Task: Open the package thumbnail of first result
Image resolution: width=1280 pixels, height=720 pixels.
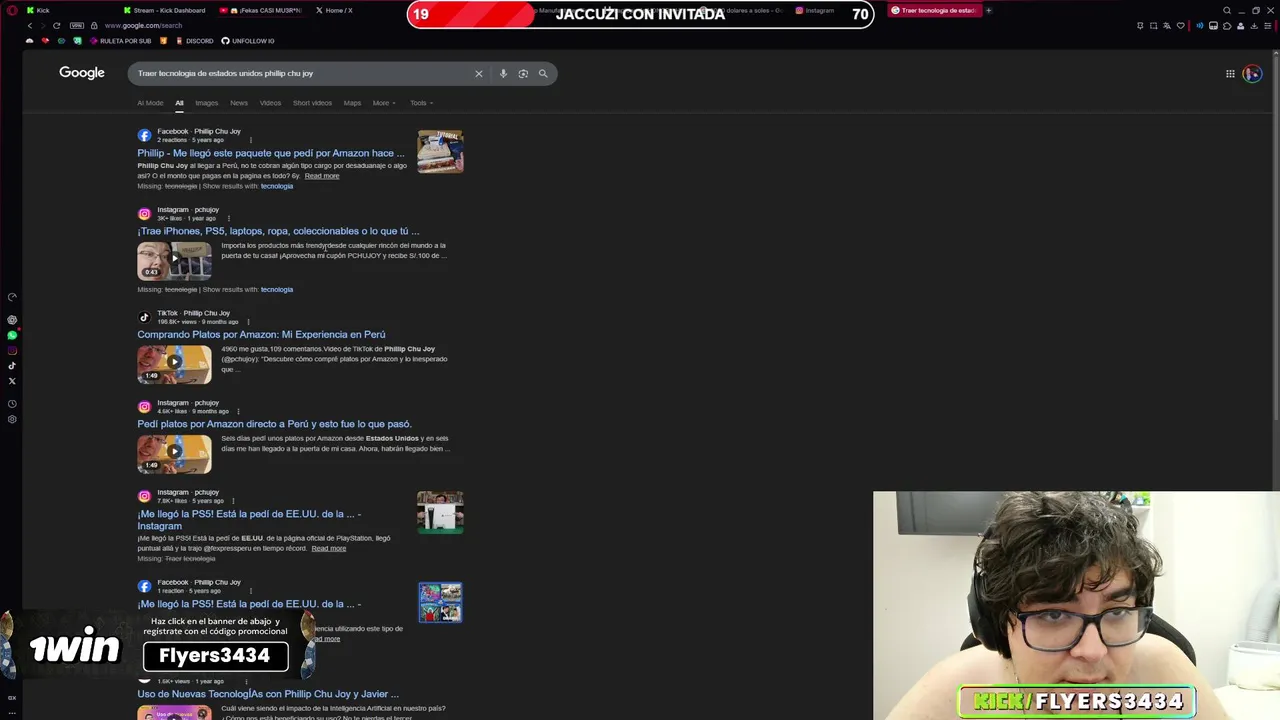Action: 440,151
